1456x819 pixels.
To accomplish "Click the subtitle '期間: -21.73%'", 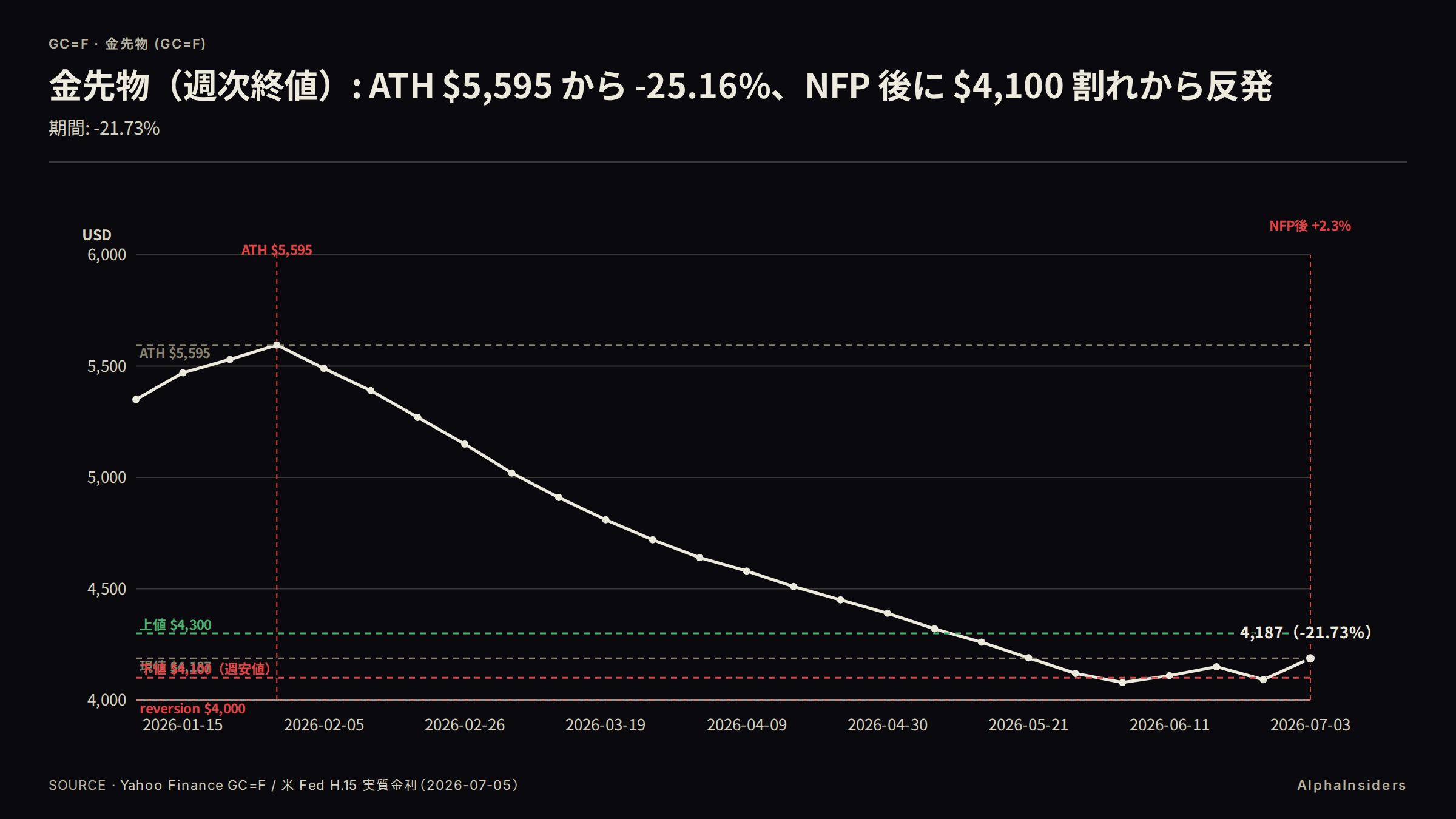I will [x=104, y=129].
